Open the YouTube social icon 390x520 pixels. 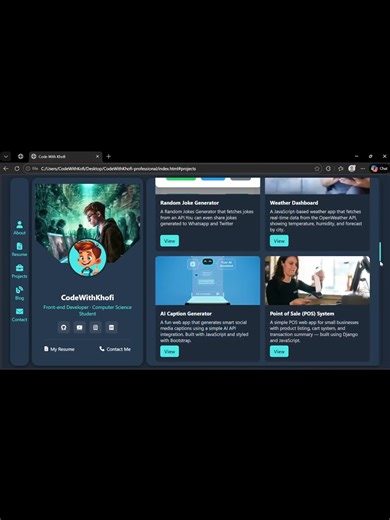click(x=79, y=327)
